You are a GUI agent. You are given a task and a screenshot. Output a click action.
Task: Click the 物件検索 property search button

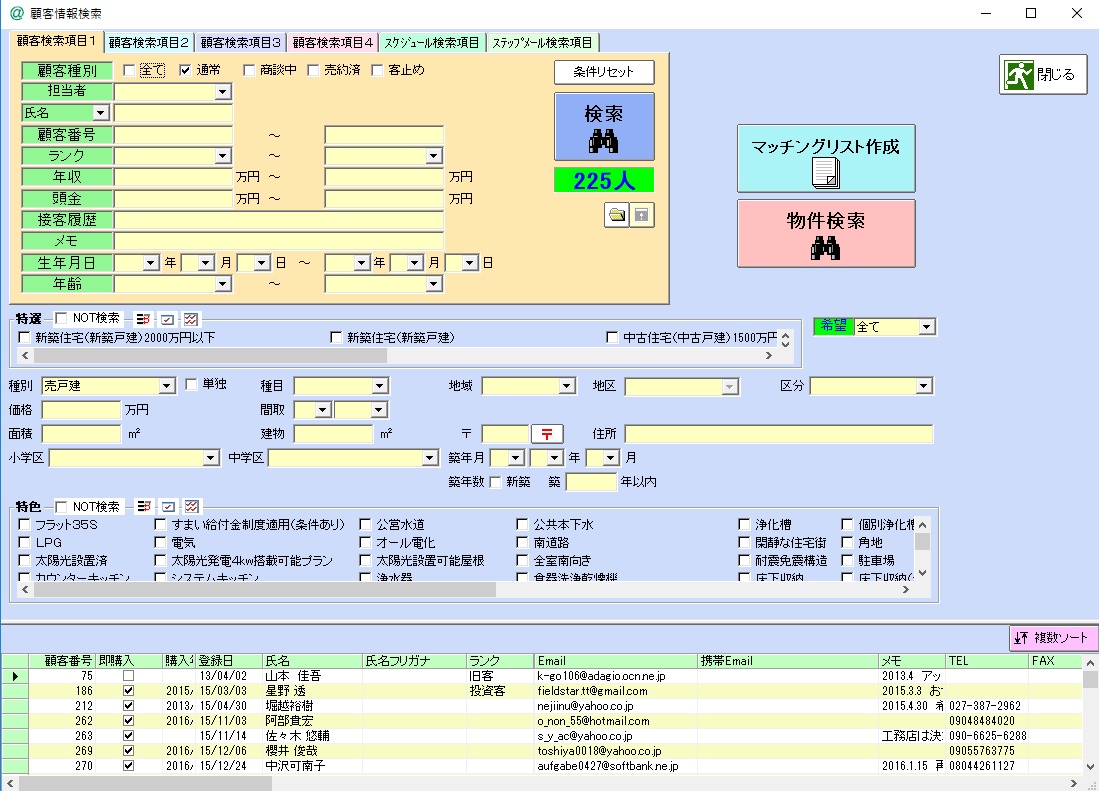tap(825, 234)
